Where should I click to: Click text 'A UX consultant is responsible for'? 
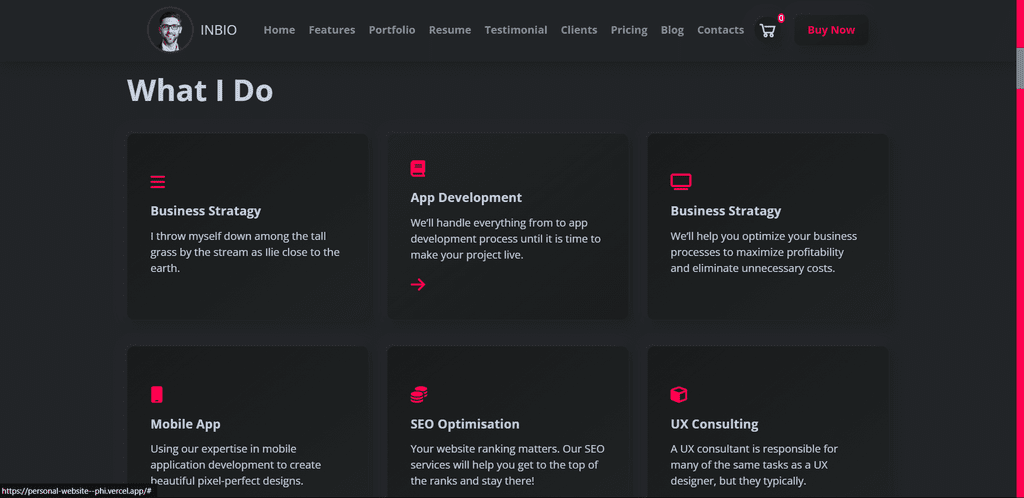754,449
